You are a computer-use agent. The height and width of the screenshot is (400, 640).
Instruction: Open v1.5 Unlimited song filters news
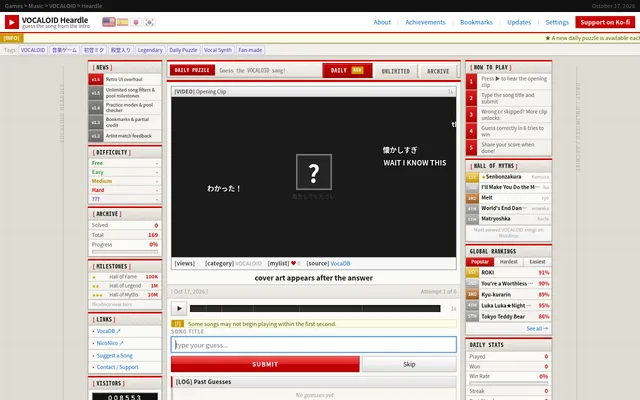[x=125, y=93]
